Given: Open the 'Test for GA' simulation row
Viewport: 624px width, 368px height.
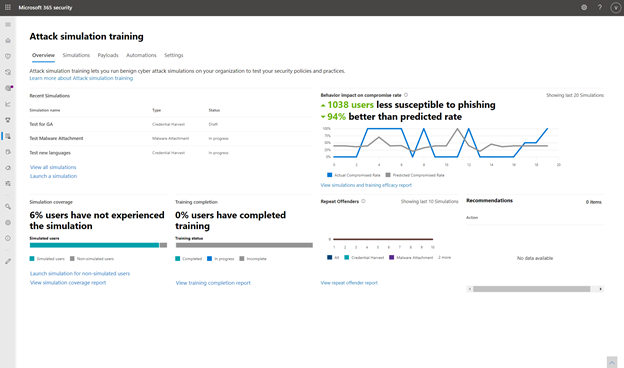Looking at the screenshot, I should coord(171,124).
